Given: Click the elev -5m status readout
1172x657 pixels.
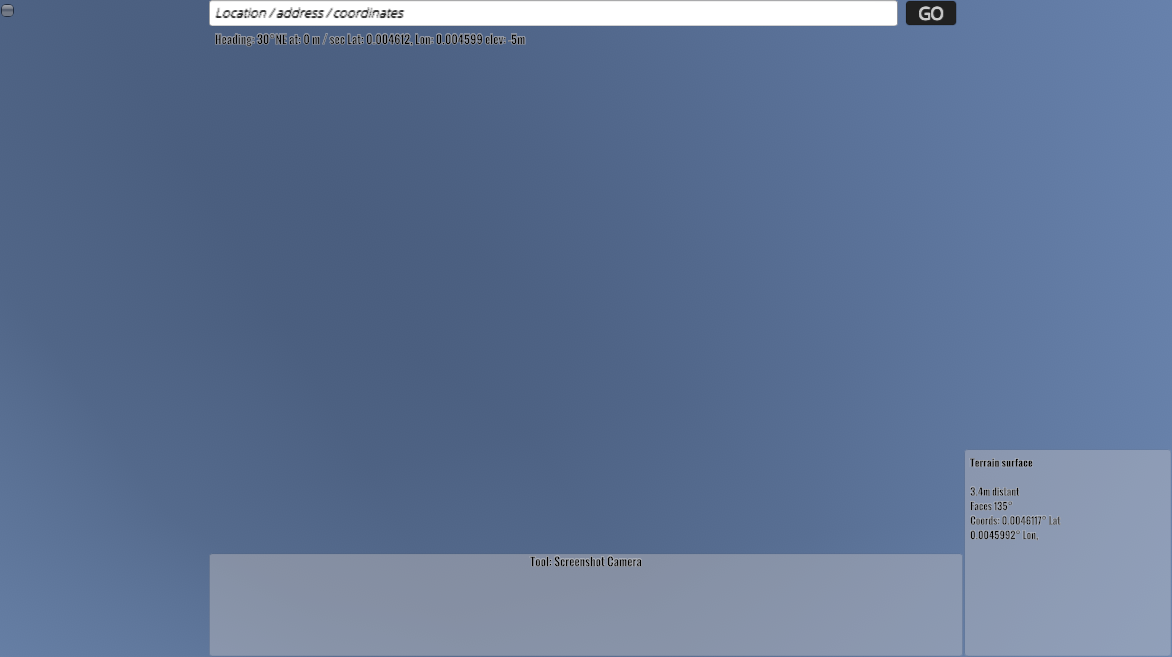Looking at the screenshot, I should pyautogui.click(x=506, y=40).
